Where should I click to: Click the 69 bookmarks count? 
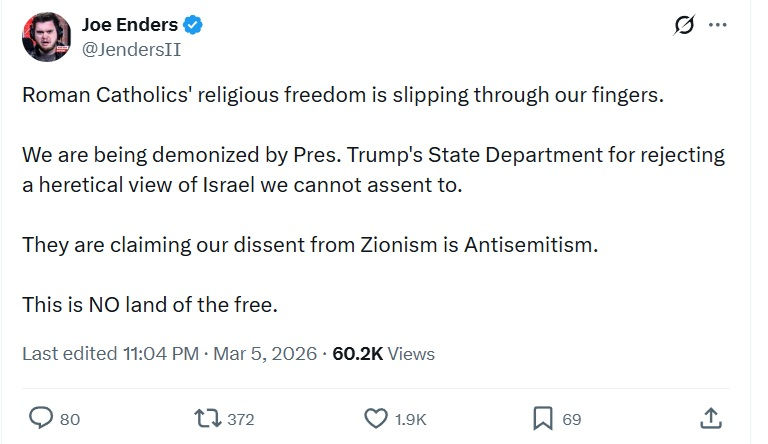point(572,419)
